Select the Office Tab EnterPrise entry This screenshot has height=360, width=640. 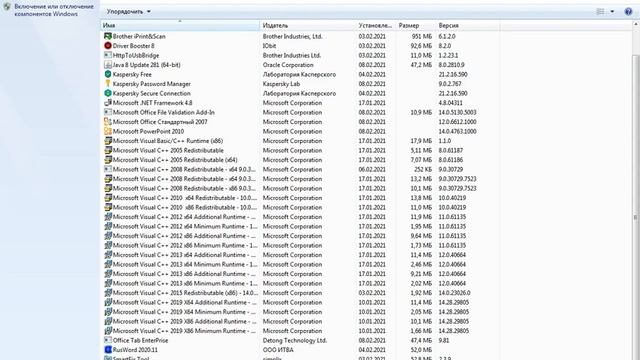[140, 340]
